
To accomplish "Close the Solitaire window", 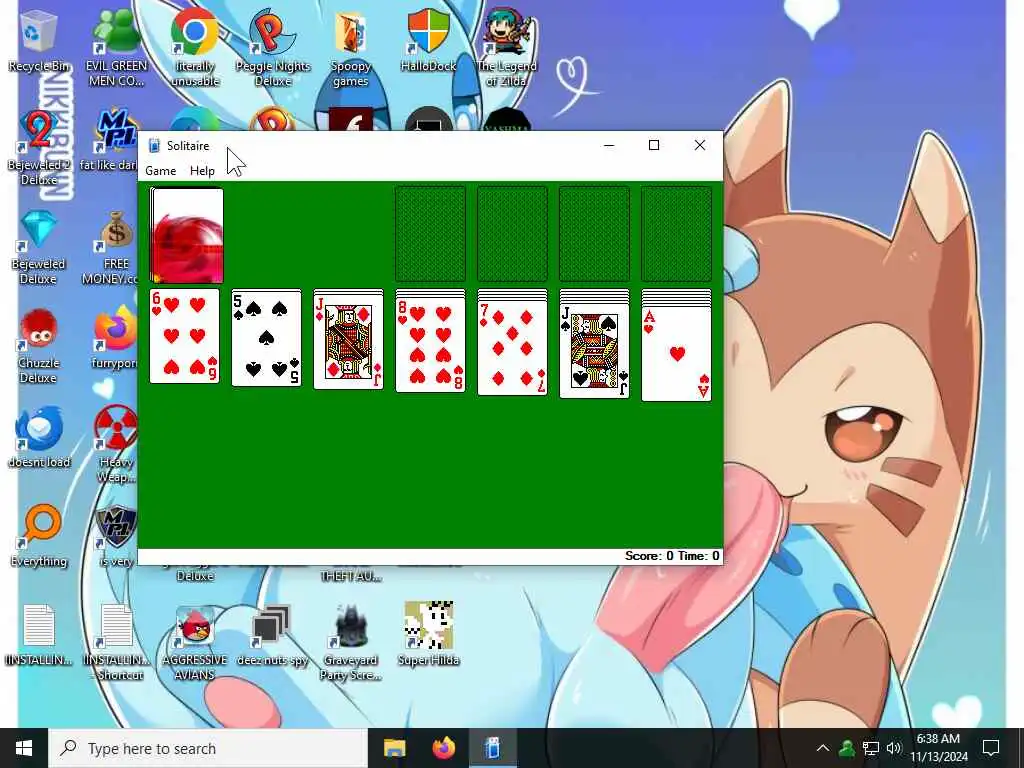I will click(x=699, y=145).
